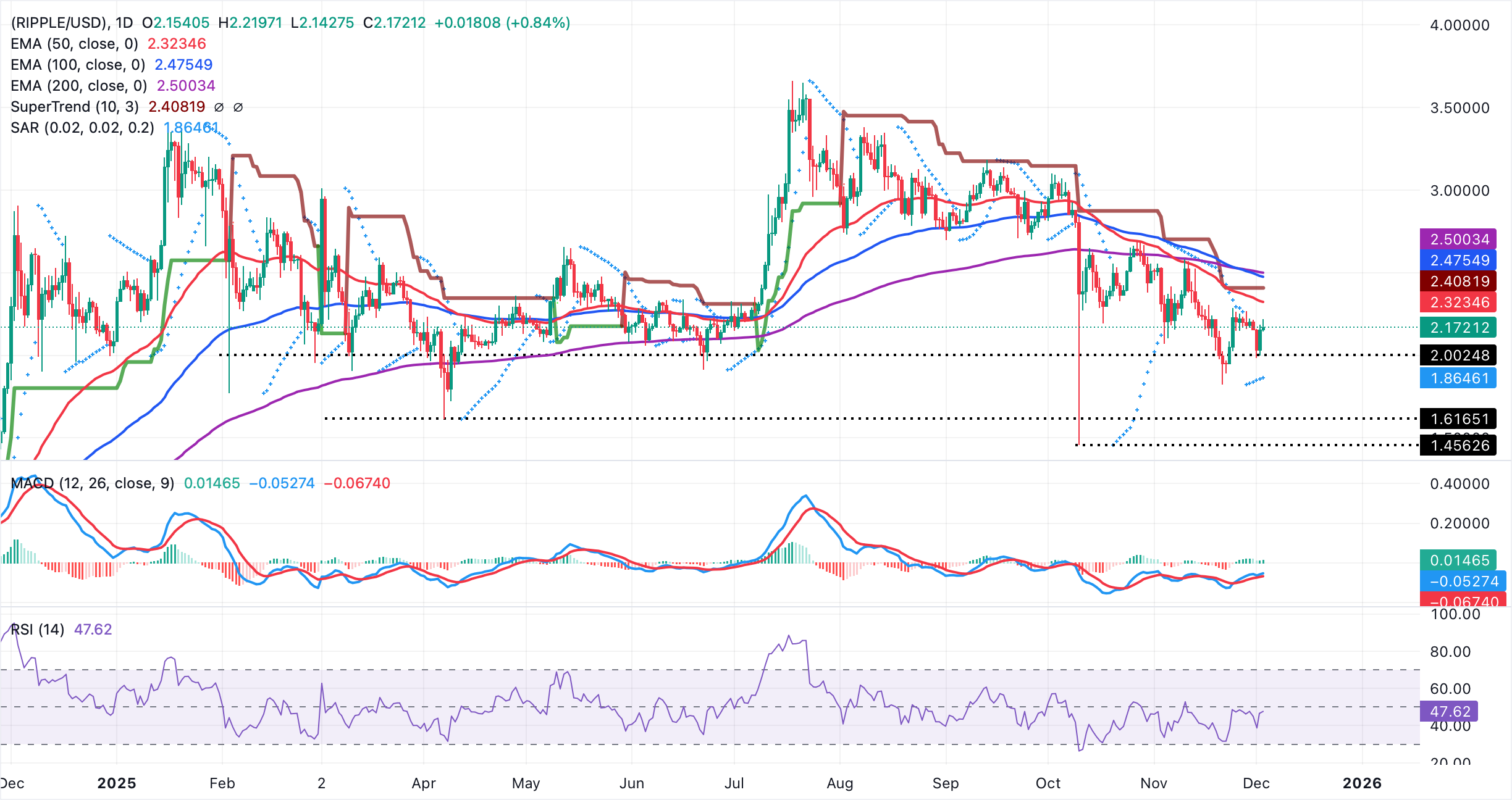Open the SAR (0.02, 0.02, 0.2) indicator legend
This screenshot has width=1512, height=800.
pyautogui.click(x=83, y=127)
